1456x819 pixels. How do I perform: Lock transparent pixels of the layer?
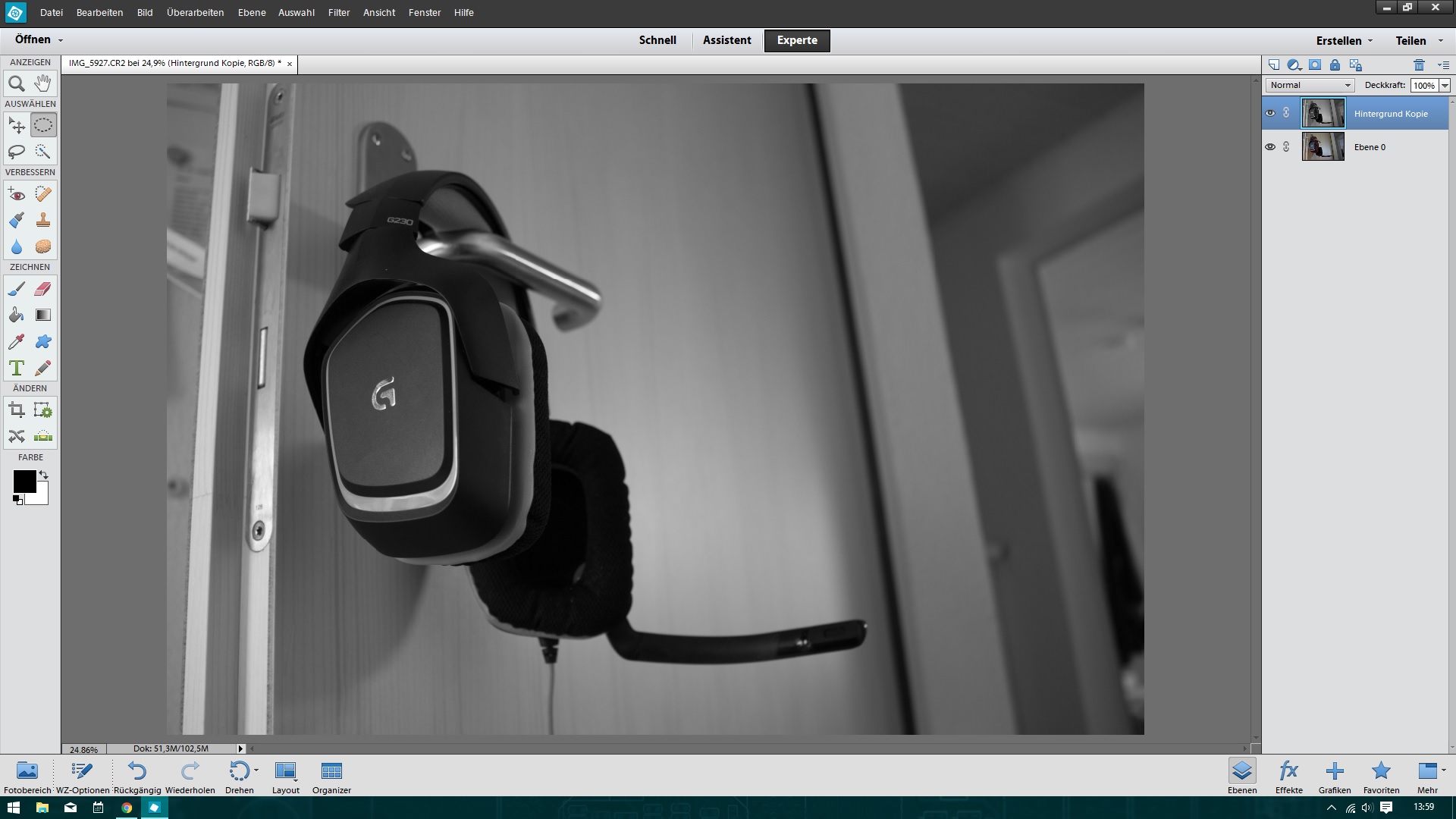click(x=1356, y=65)
